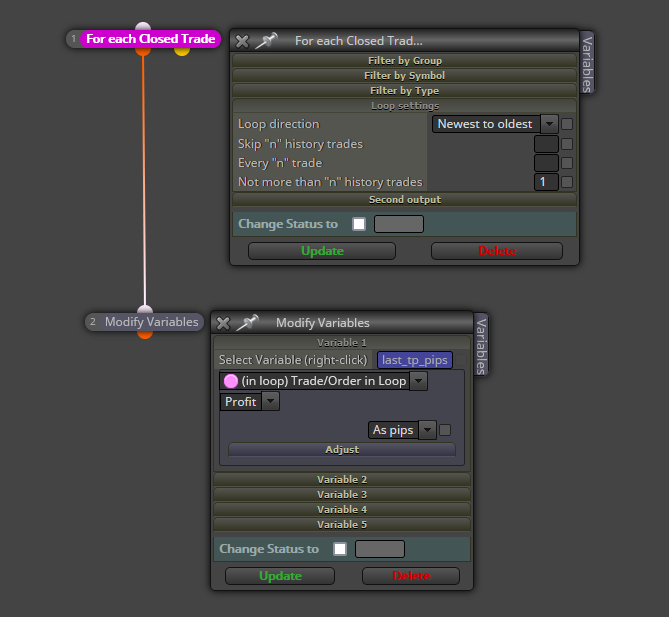669x617 pixels.
Task: Toggle checkbox next to As pips
Action: point(445,430)
